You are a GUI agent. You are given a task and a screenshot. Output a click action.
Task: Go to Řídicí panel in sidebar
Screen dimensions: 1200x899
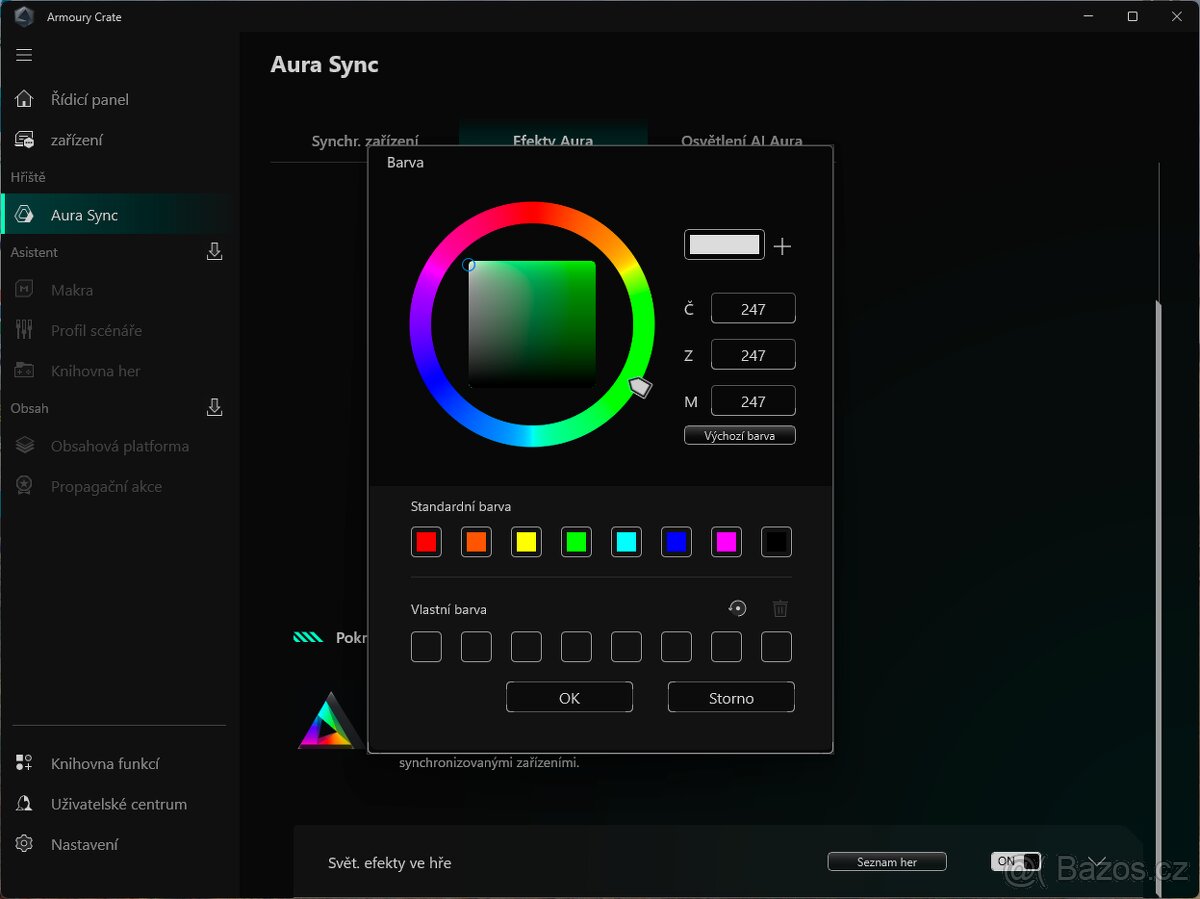coord(89,99)
